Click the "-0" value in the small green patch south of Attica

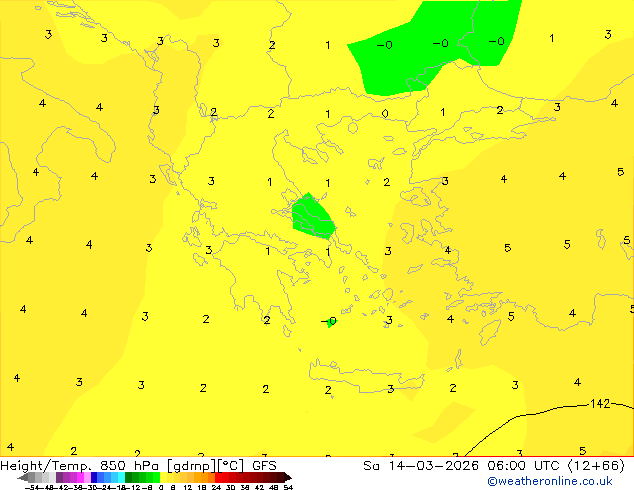(329, 321)
